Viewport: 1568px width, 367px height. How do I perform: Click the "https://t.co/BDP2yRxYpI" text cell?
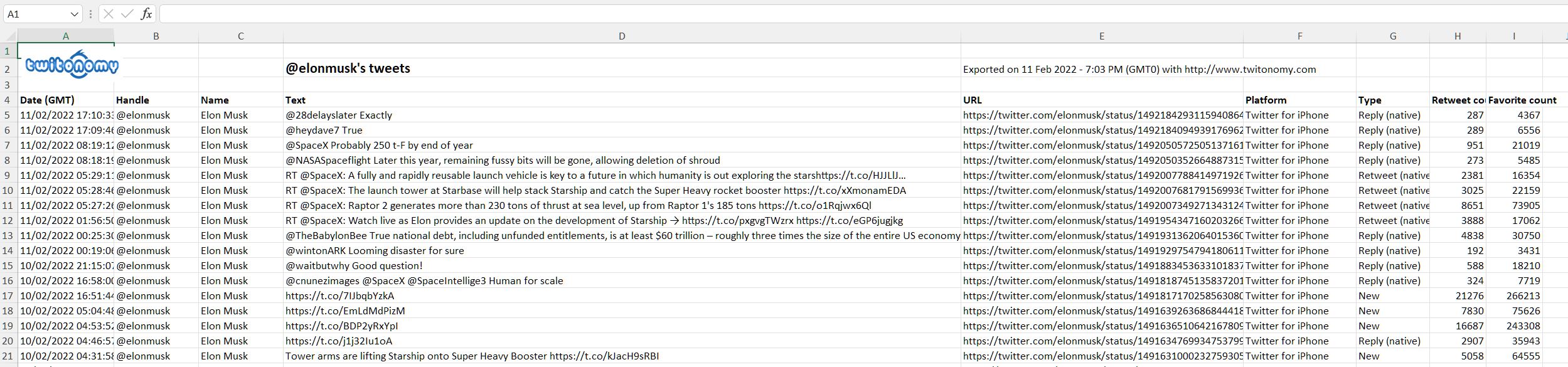[622, 326]
